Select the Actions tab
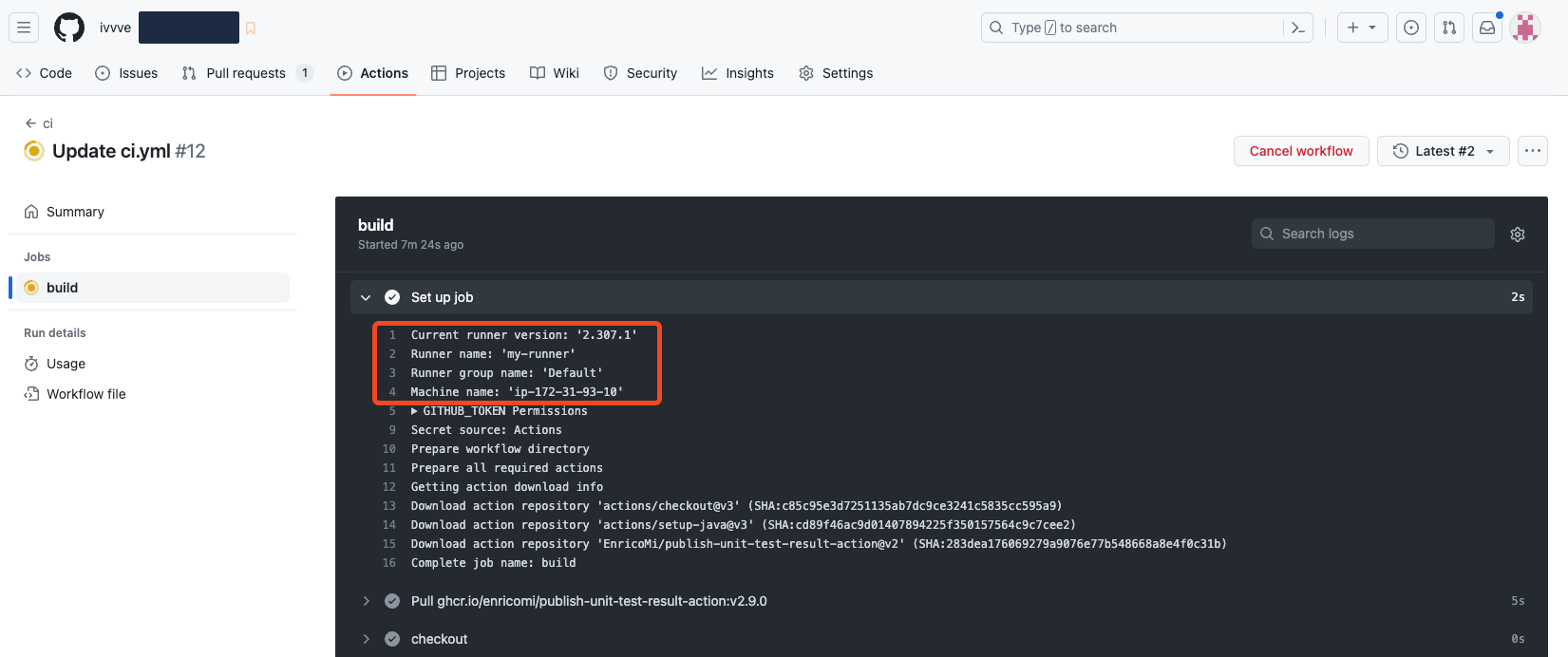 (x=373, y=73)
